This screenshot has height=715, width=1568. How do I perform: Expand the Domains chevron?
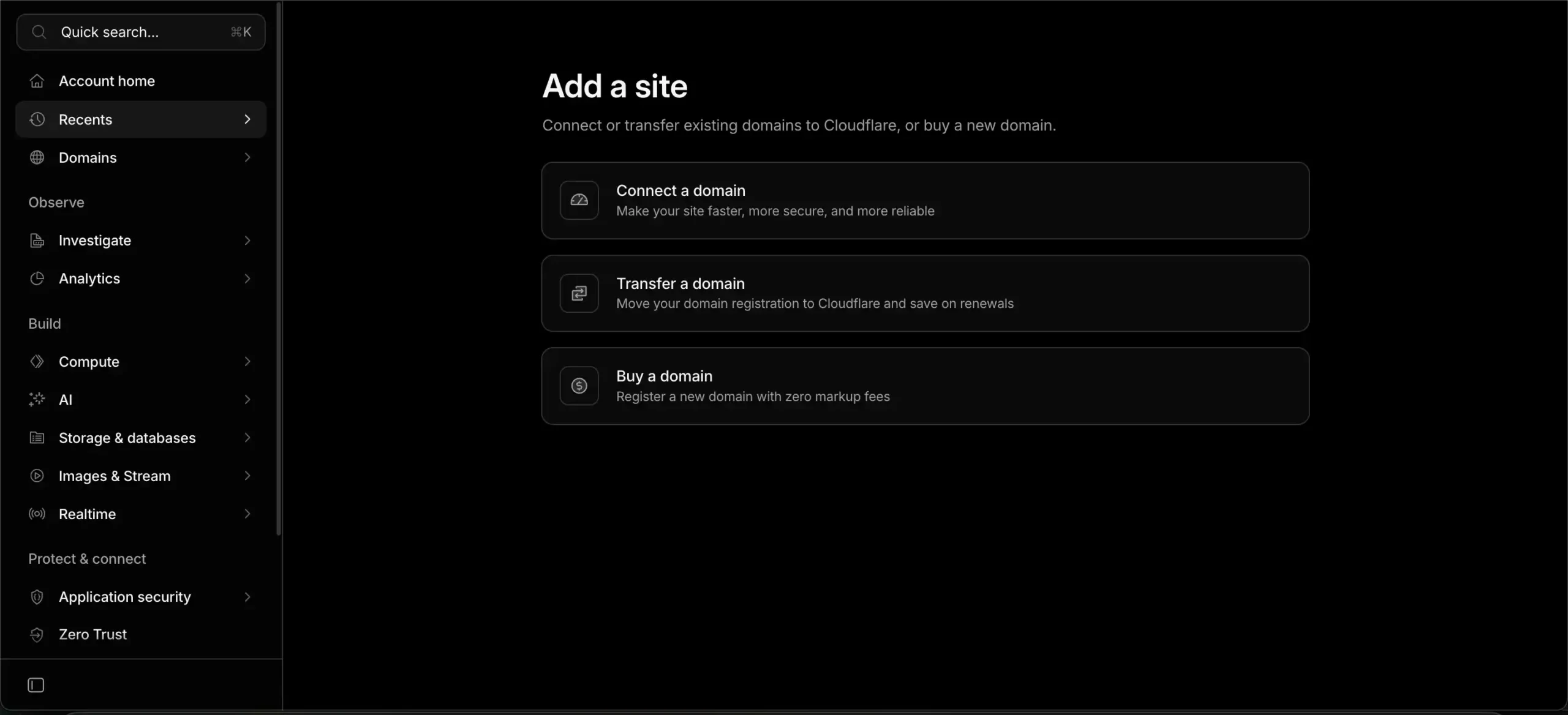247,157
